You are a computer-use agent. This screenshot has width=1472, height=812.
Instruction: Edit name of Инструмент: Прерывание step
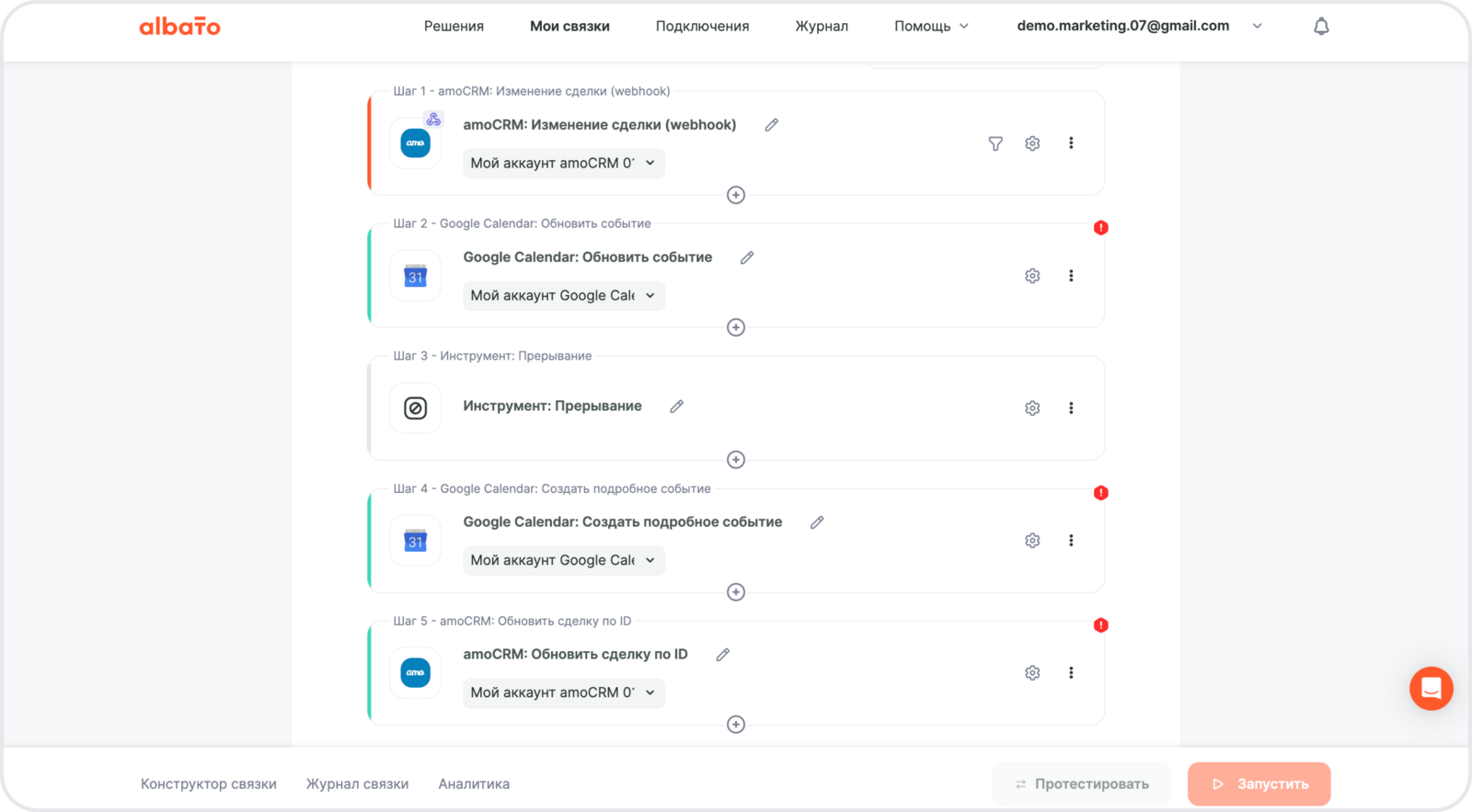pos(676,406)
